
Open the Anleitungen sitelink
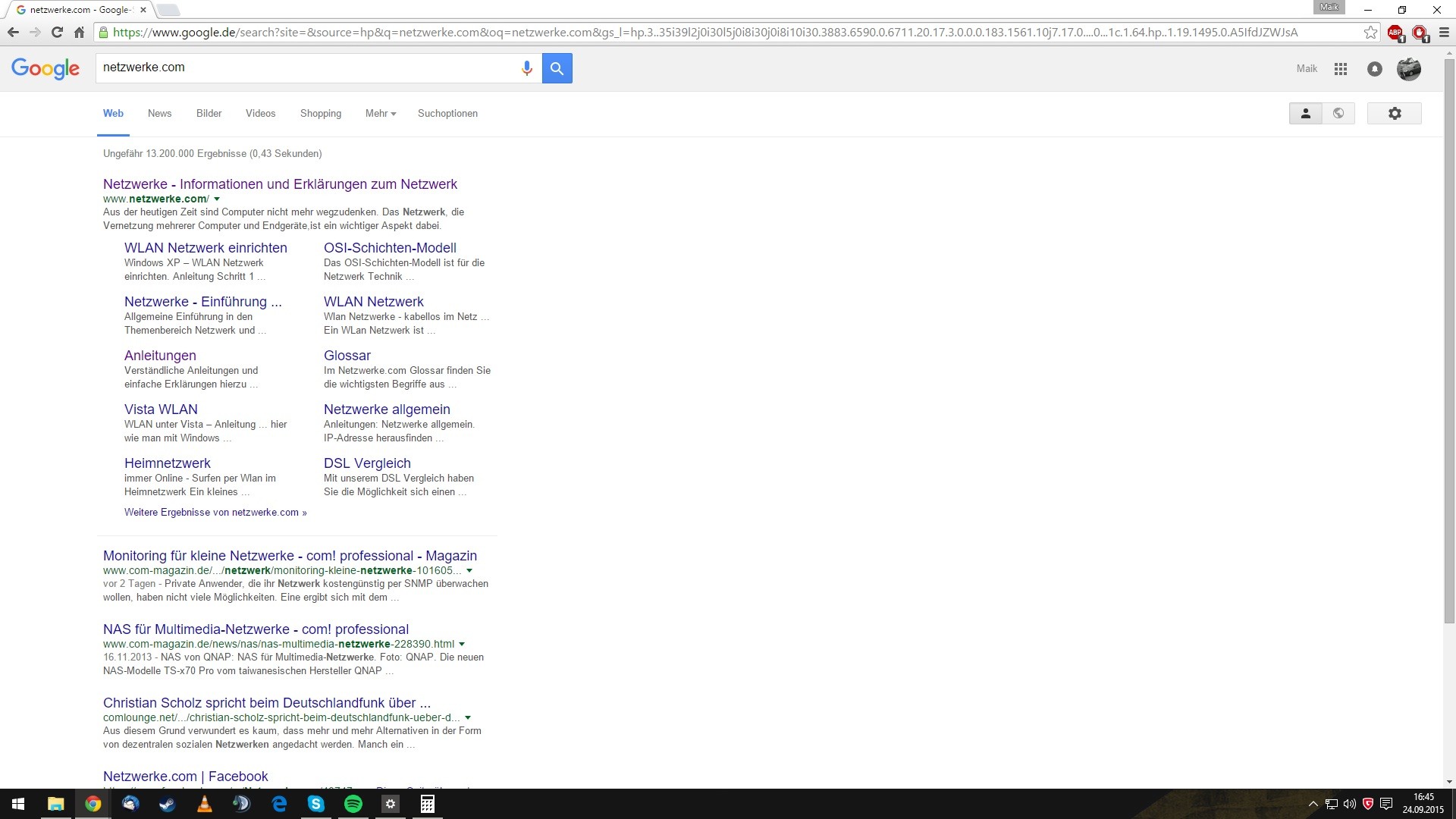point(160,356)
